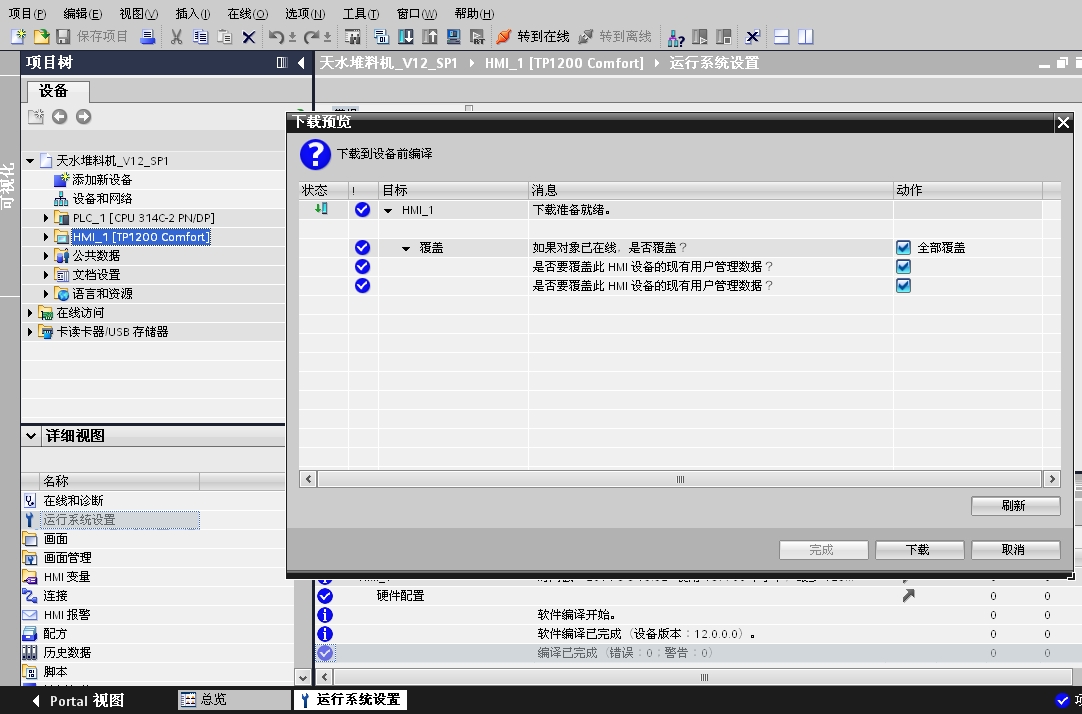Select HMI 变量 in the detail view
This screenshot has height=714, width=1082.
(x=67, y=577)
